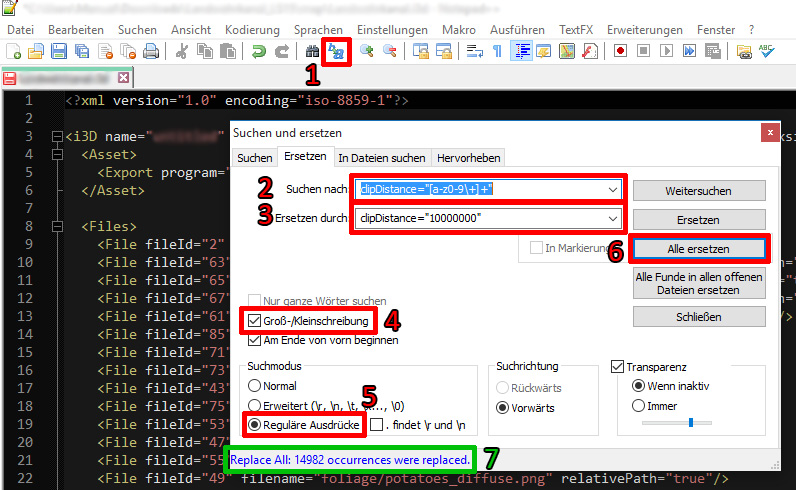Expand the Ersetzen durch dropdown history

click(612, 218)
